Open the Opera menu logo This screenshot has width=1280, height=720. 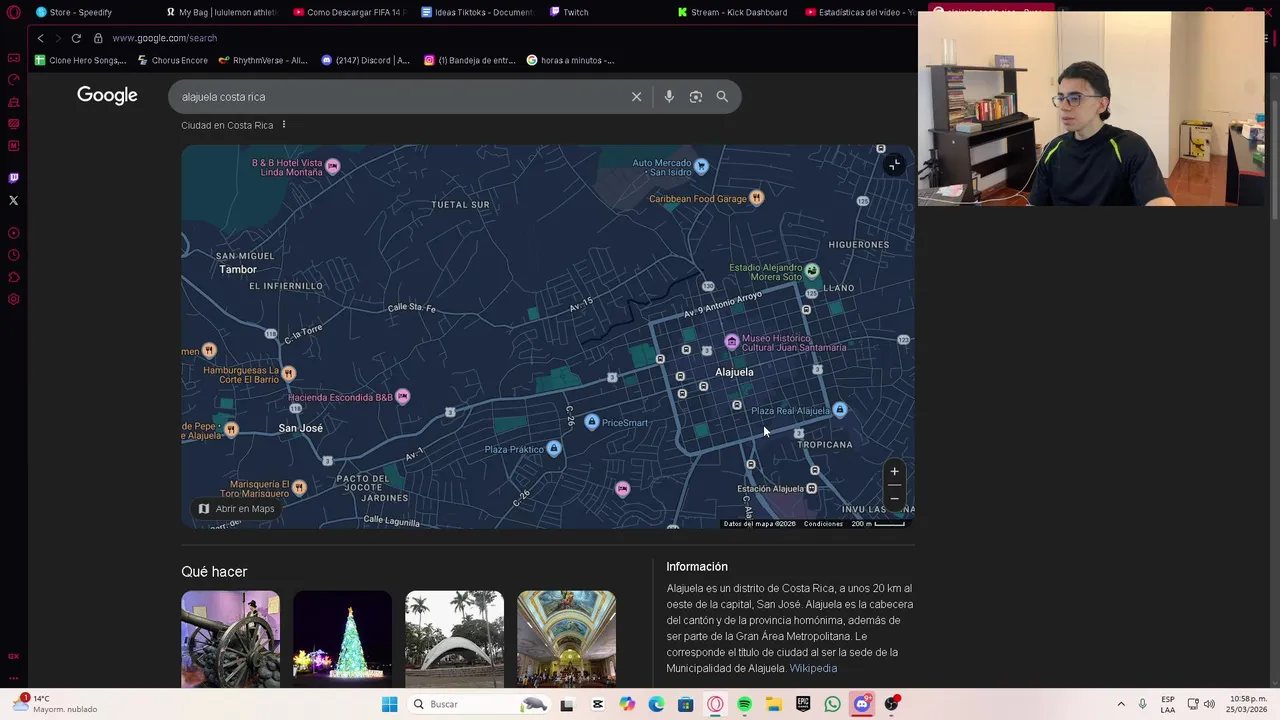[x=13, y=12]
